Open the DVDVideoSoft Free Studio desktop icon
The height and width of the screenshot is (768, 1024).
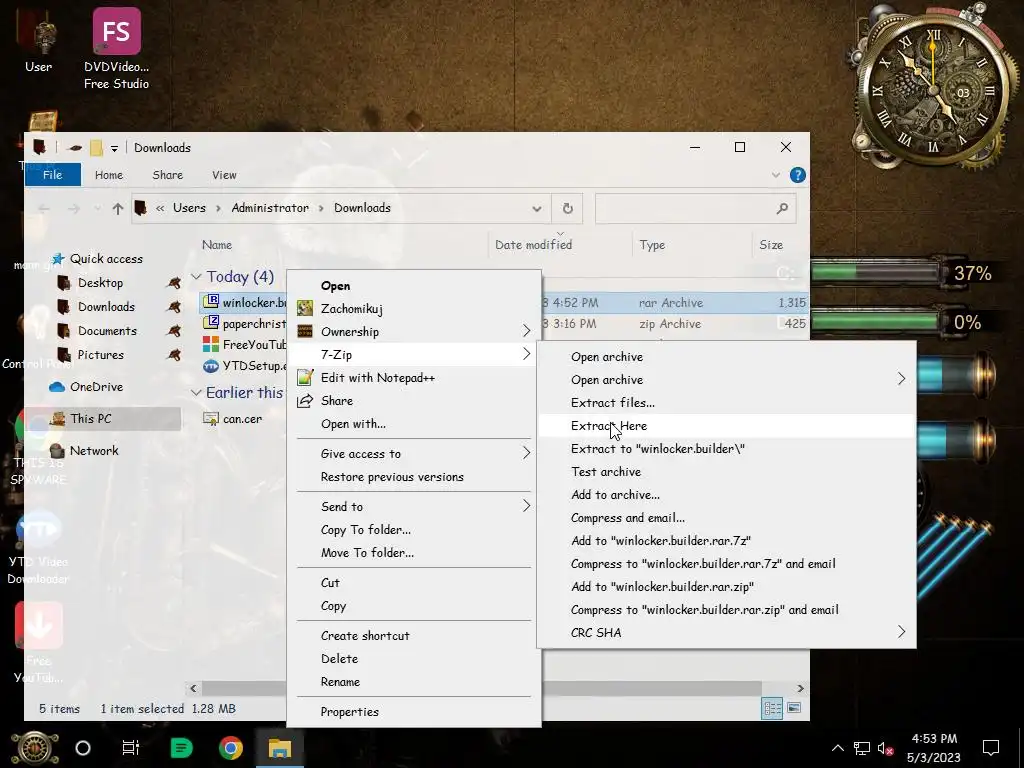click(x=116, y=48)
